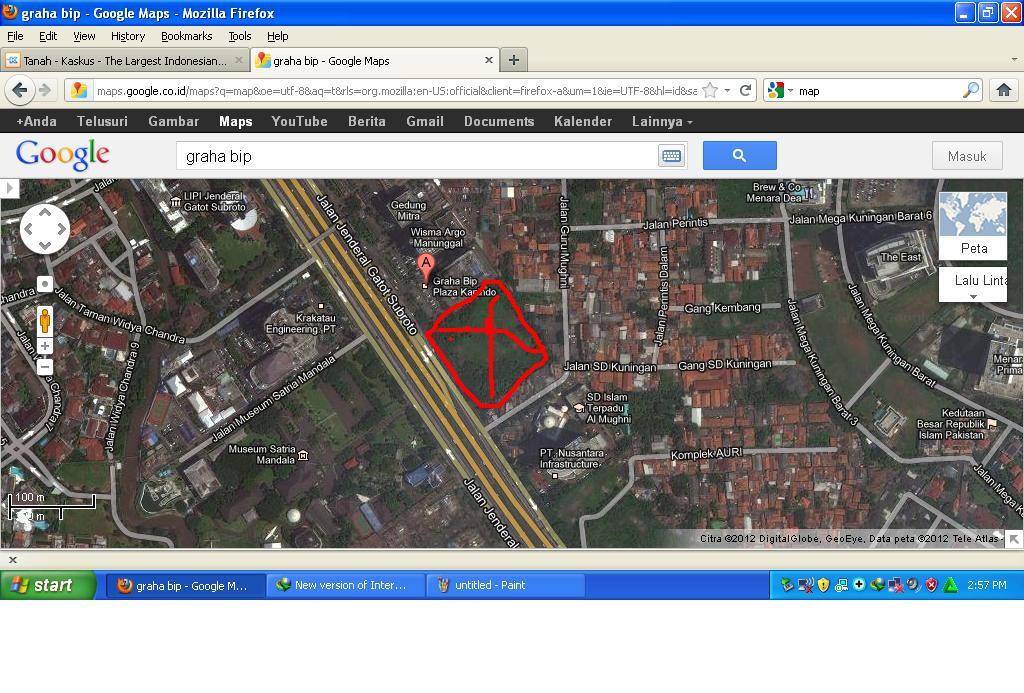The height and width of the screenshot is (693, 1024).
Task: Open URL history dropdown arrow
Action: [x=727, y=91]
